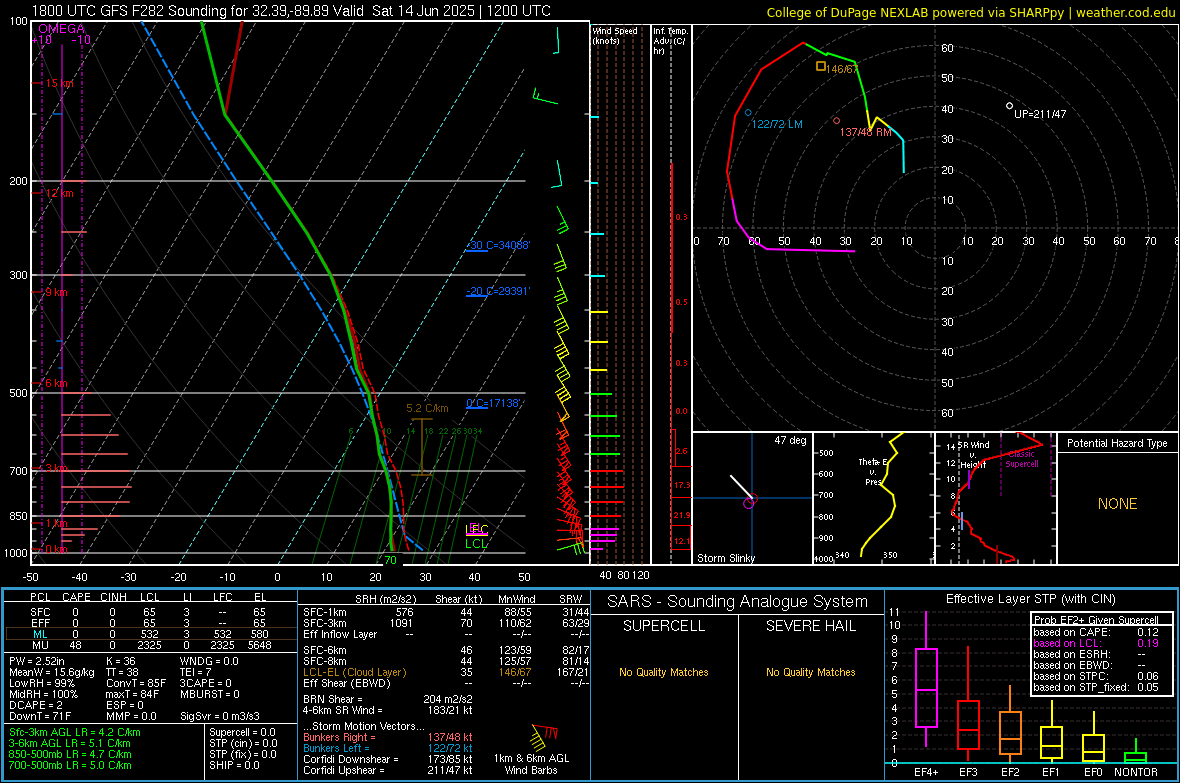
Task: Click the SigSvr = 0 m3/s3 value
Action: pos(220,716)
